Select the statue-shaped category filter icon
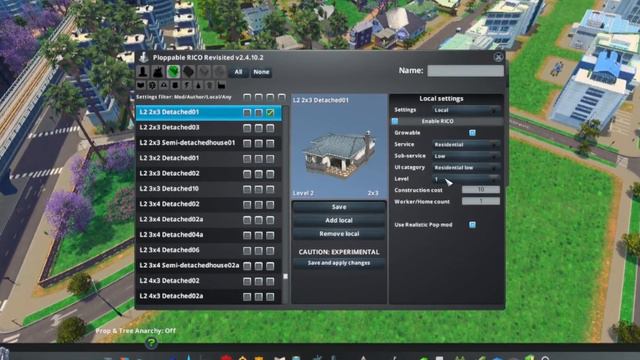Image resolution: width=640 pixels, height=360 pixels. 142,72
